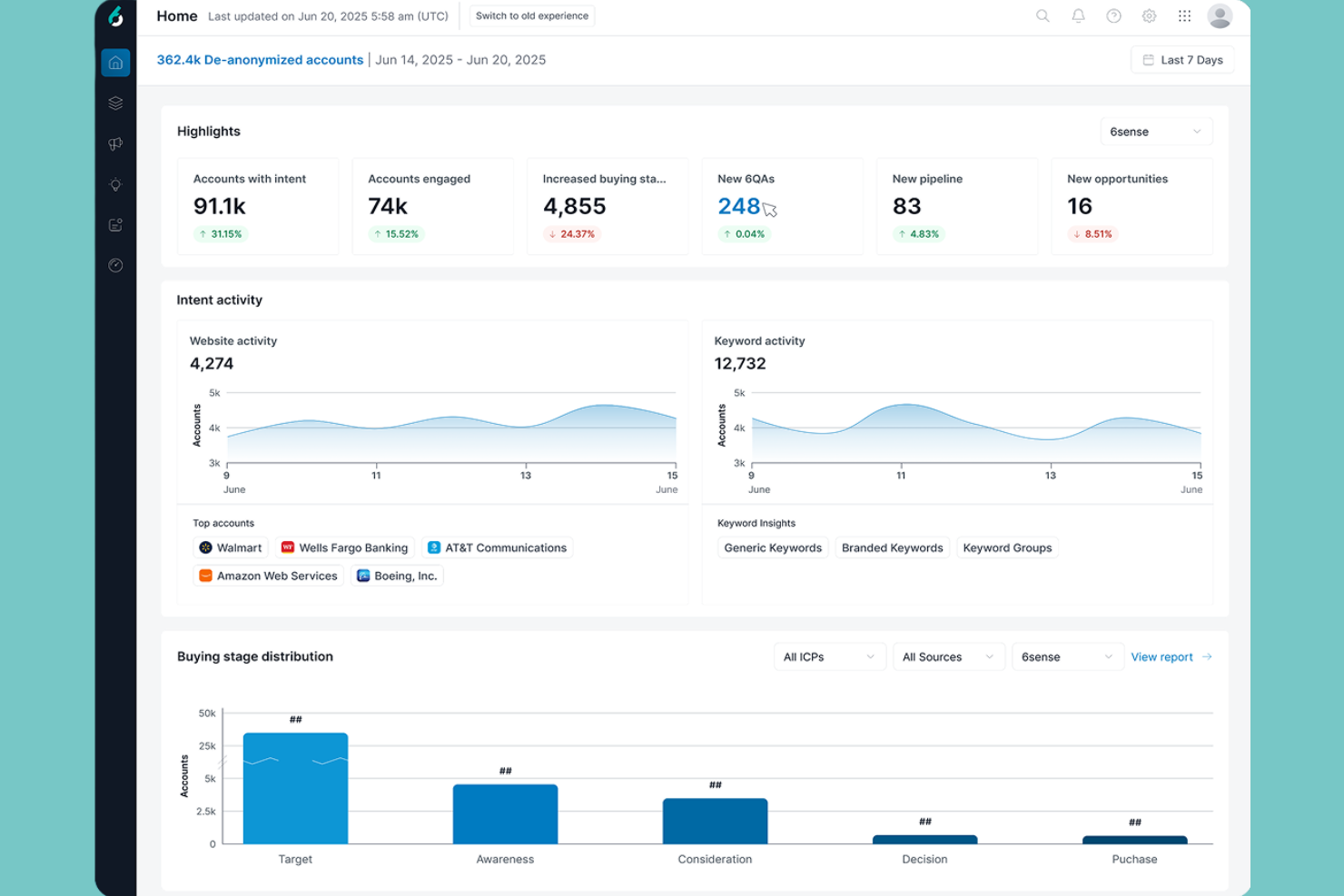Select the Branded Keywords chip
The image size is (1344, 896).
click(892, 547)
